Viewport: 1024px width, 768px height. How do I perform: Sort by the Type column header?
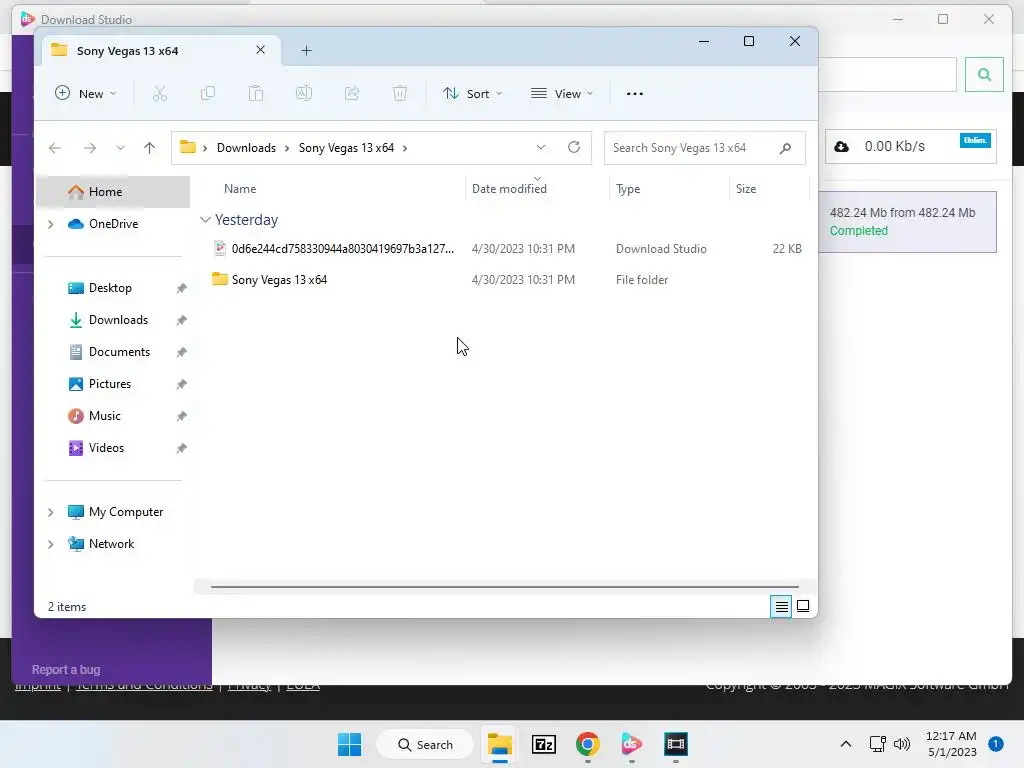pos(628,189)
